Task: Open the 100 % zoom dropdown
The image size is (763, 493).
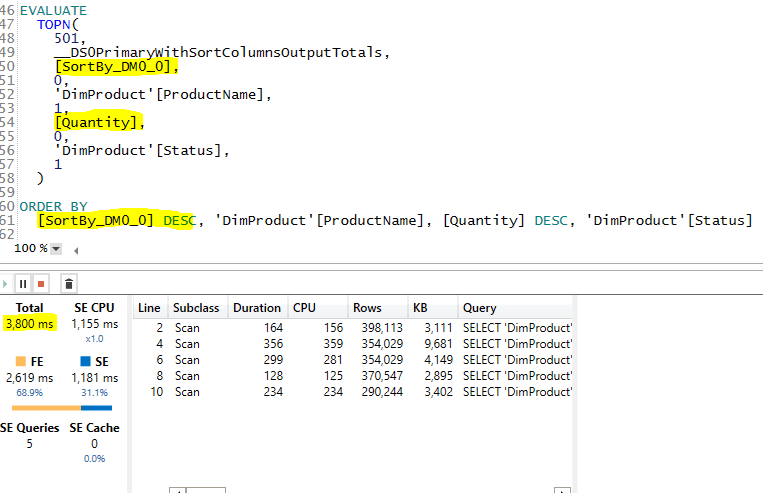Action: point(56,249)
